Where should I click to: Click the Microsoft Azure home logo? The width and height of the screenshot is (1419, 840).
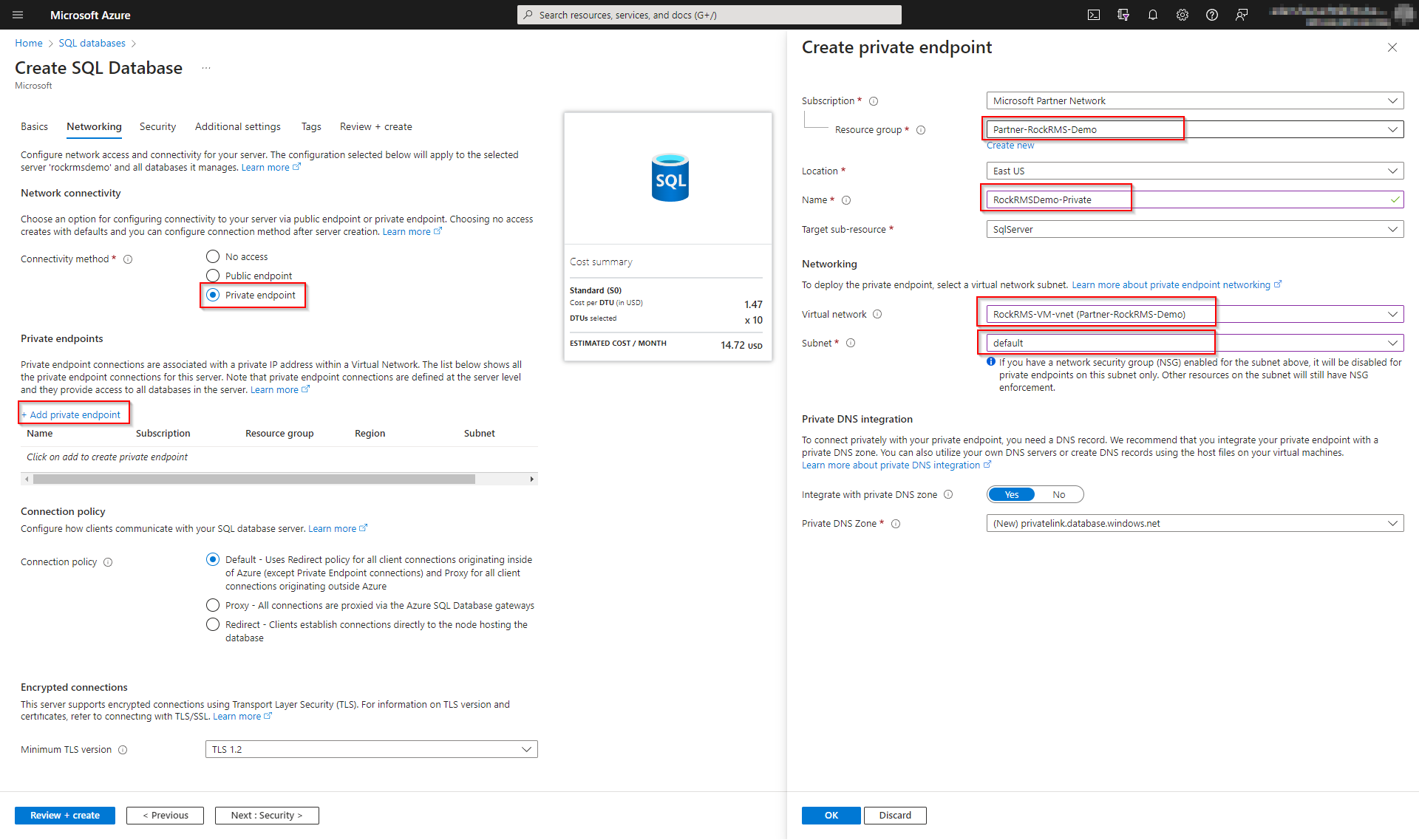click(90, 15)
